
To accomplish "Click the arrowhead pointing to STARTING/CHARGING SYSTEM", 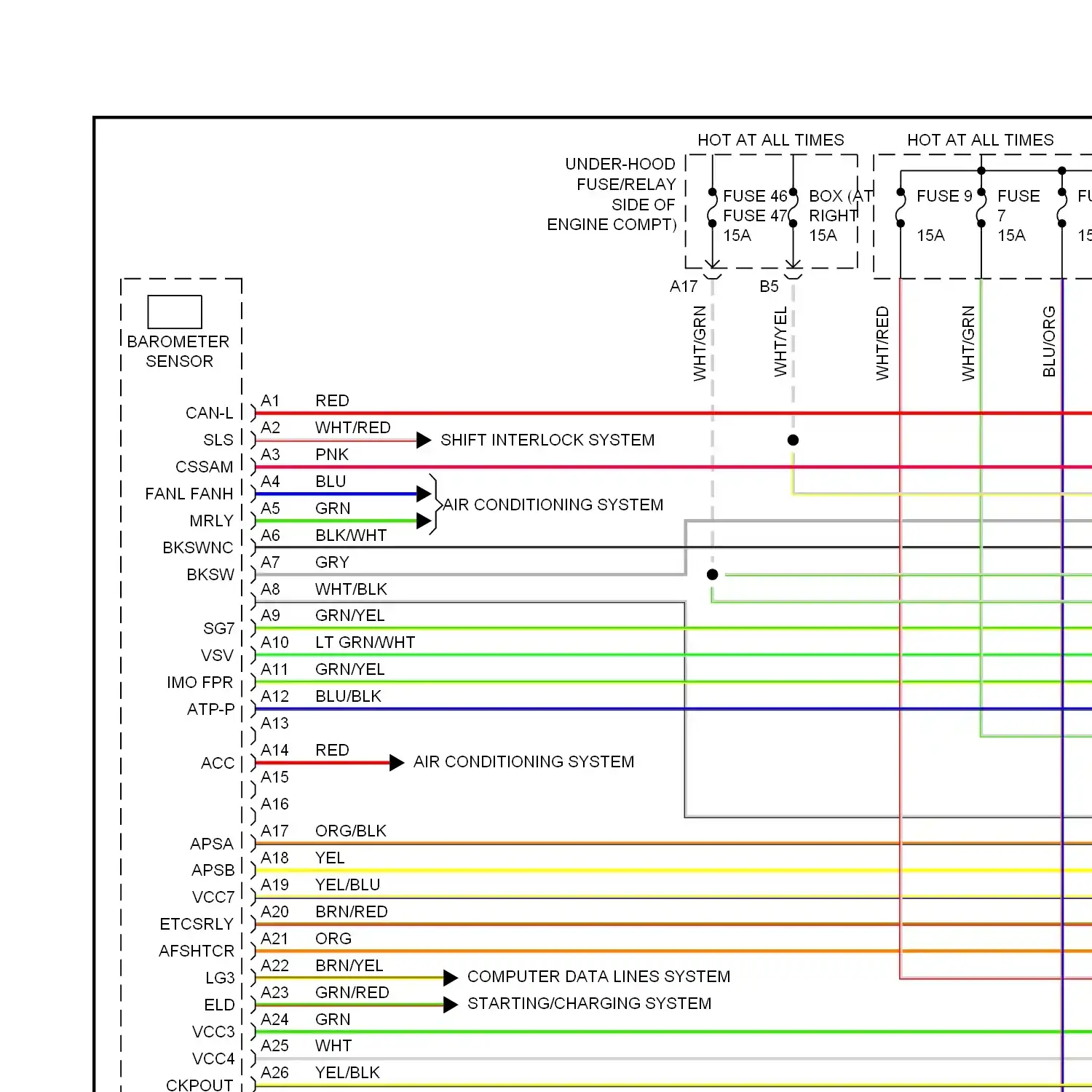I will click(x=451, y=1005).
